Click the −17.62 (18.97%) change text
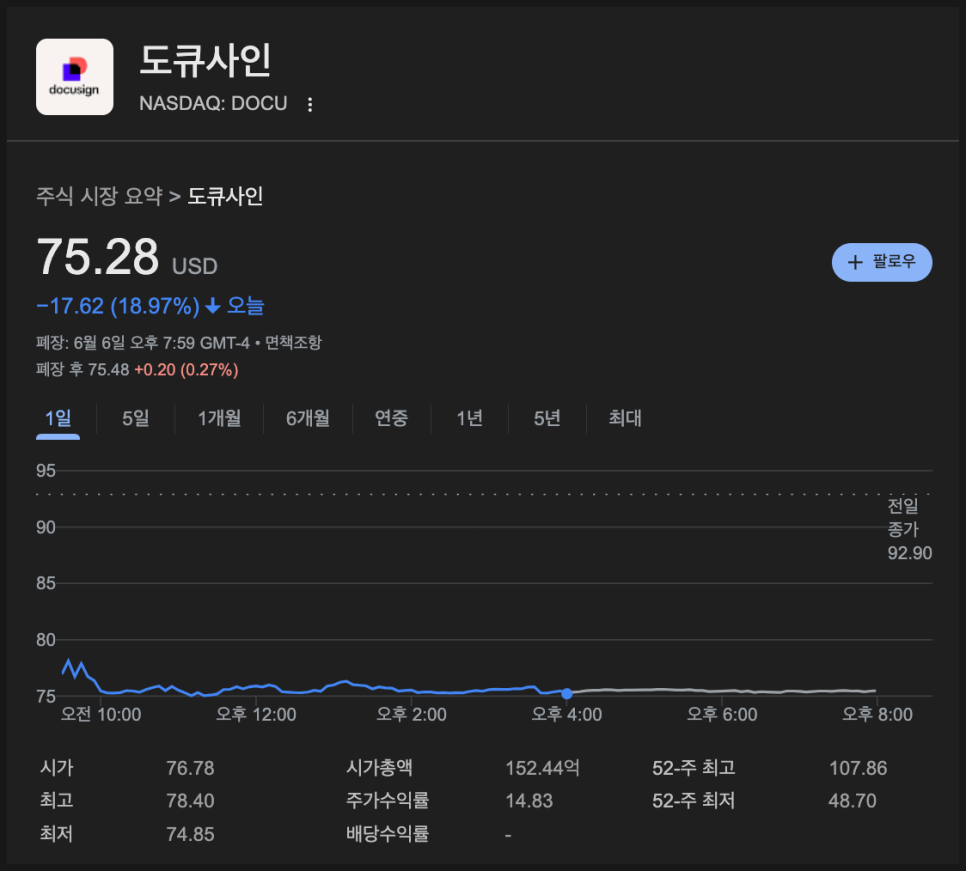Screen dimensions: 966x871 point(118,306)
